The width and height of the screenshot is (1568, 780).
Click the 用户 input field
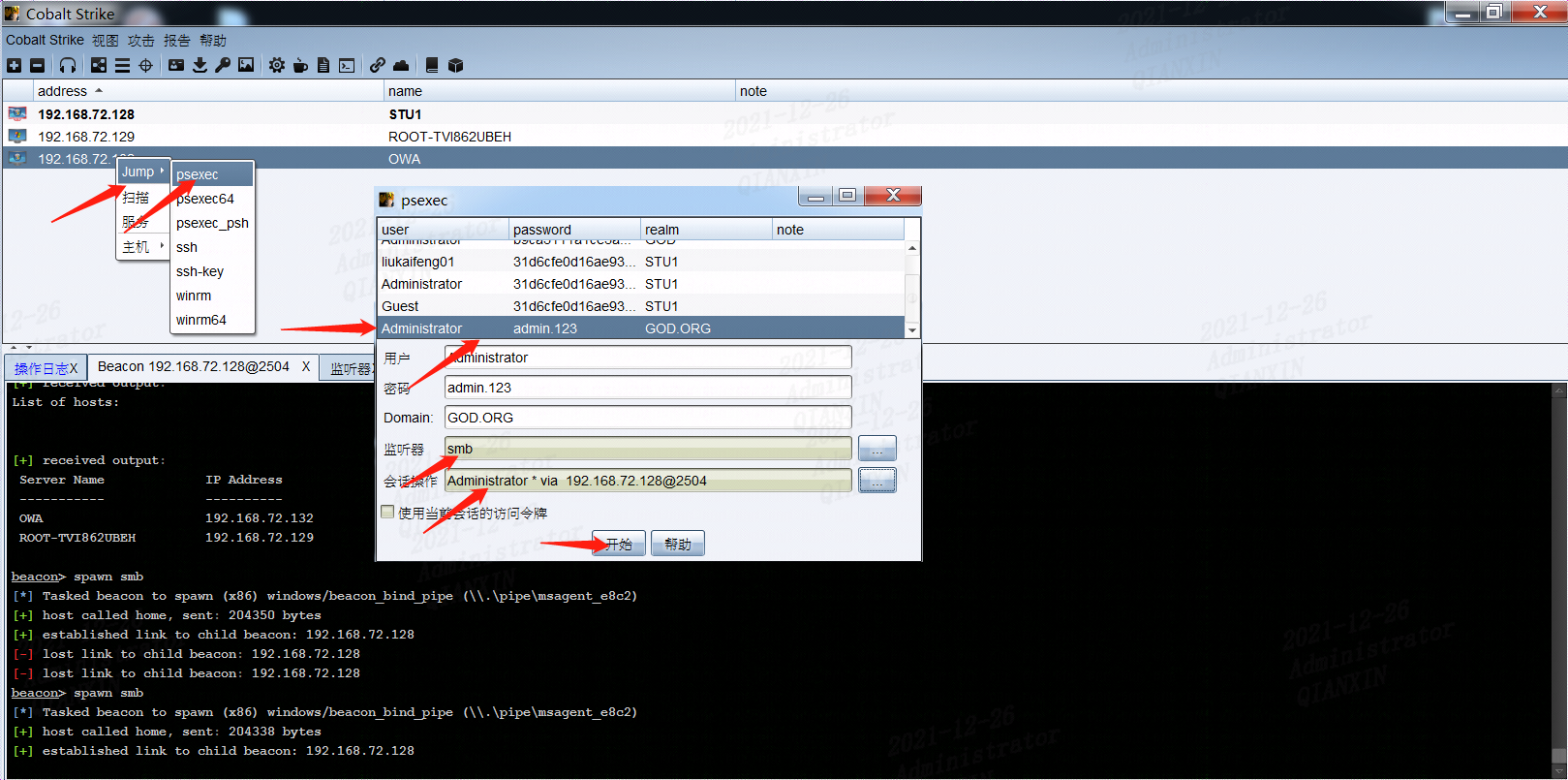pos(648,358)
